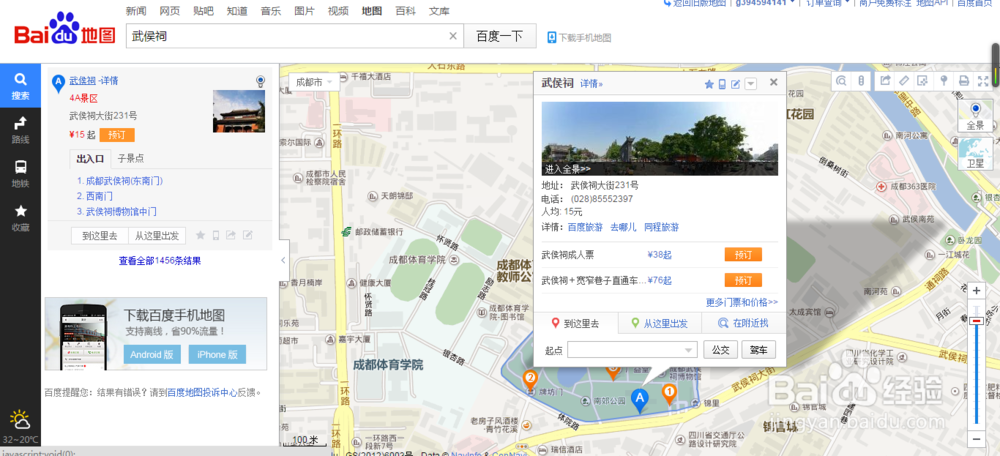Screen dimensions: 1000x456
Task: Click the 百度一下 search button
Action: click(x=500, y=36)
